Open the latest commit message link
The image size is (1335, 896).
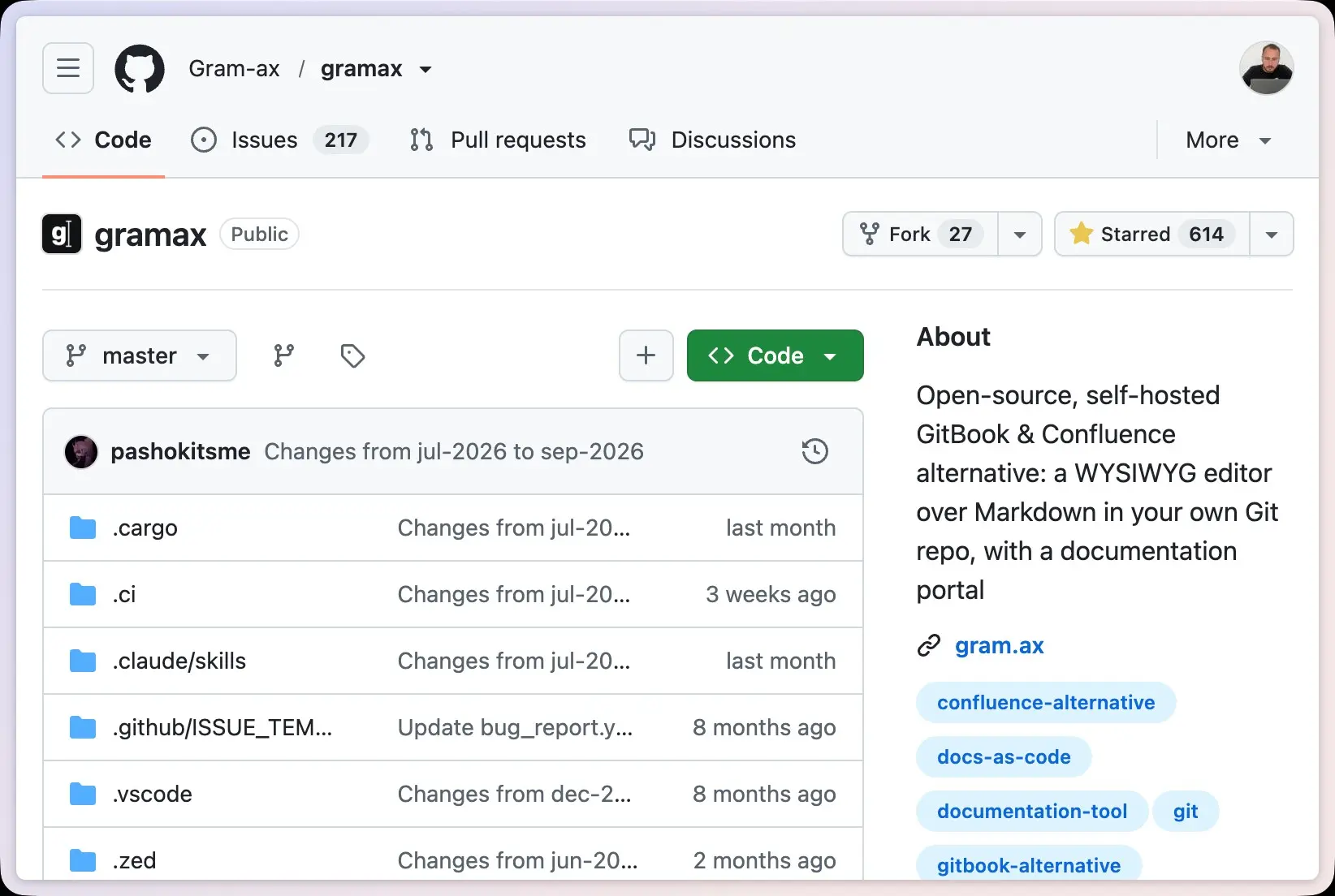click(454, 451)
